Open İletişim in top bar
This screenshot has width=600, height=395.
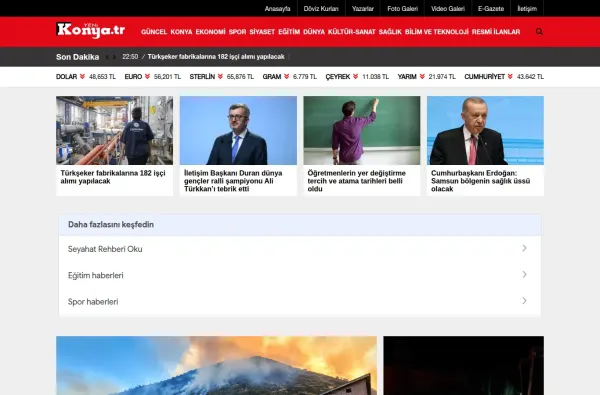(527, 8)
